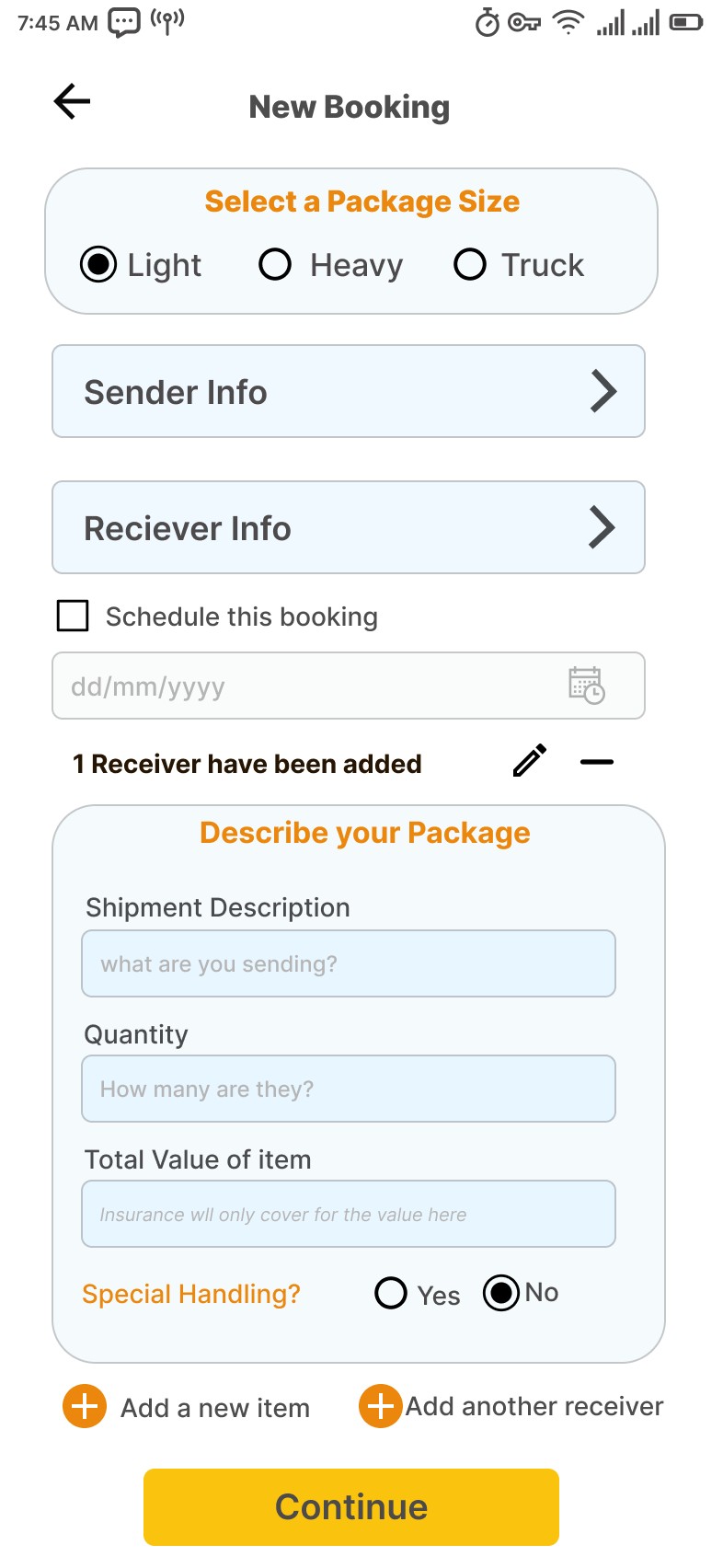Remove the added receiver with minus icon
The height and width of the screenshot is (1568, 723).
tap(597, 762)
